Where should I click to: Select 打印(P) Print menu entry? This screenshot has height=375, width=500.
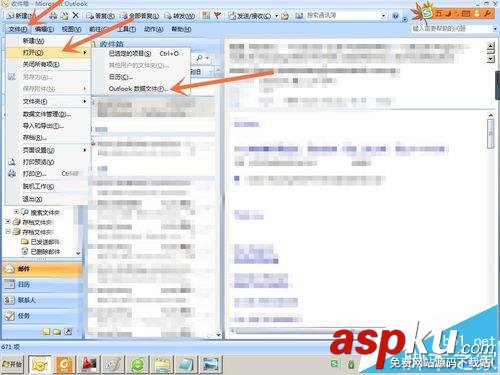48,174
